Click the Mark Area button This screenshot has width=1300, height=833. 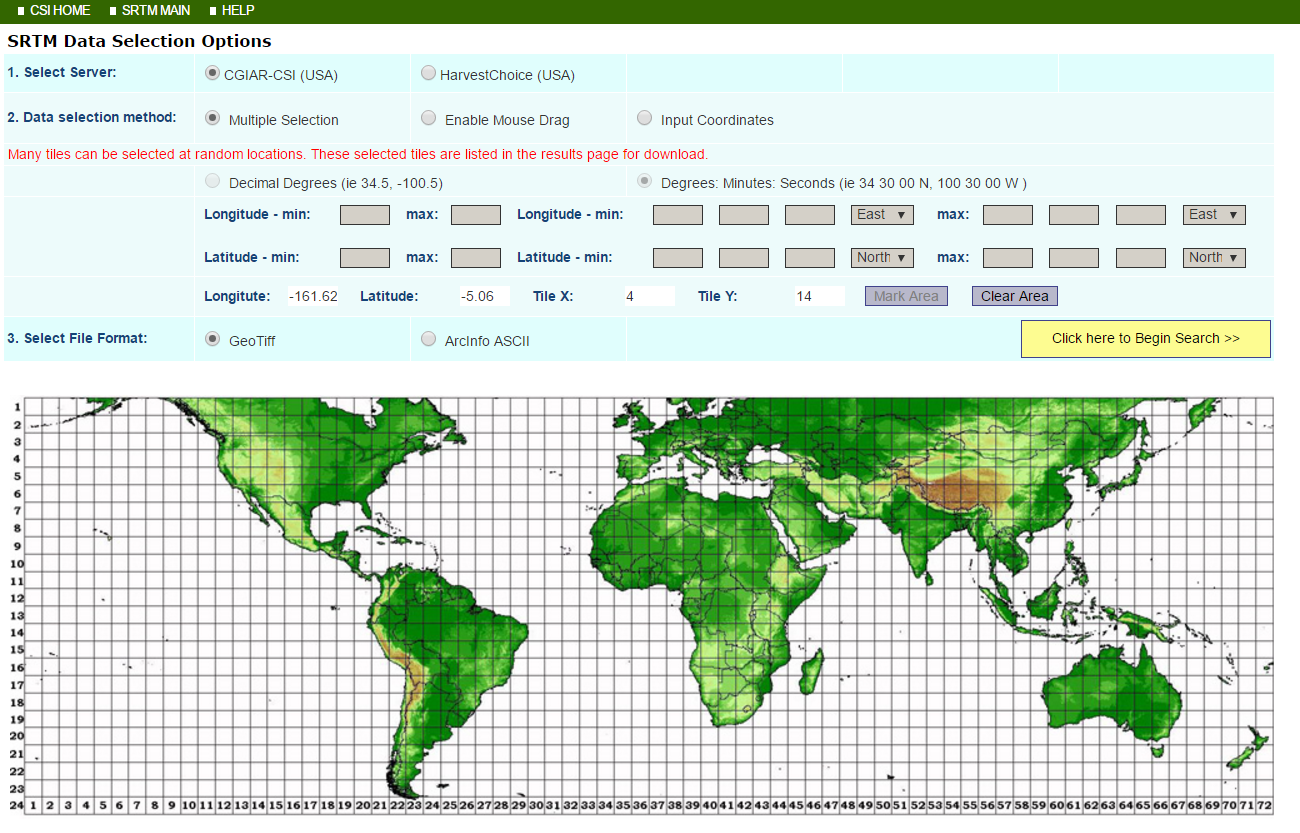coord(906,296)
